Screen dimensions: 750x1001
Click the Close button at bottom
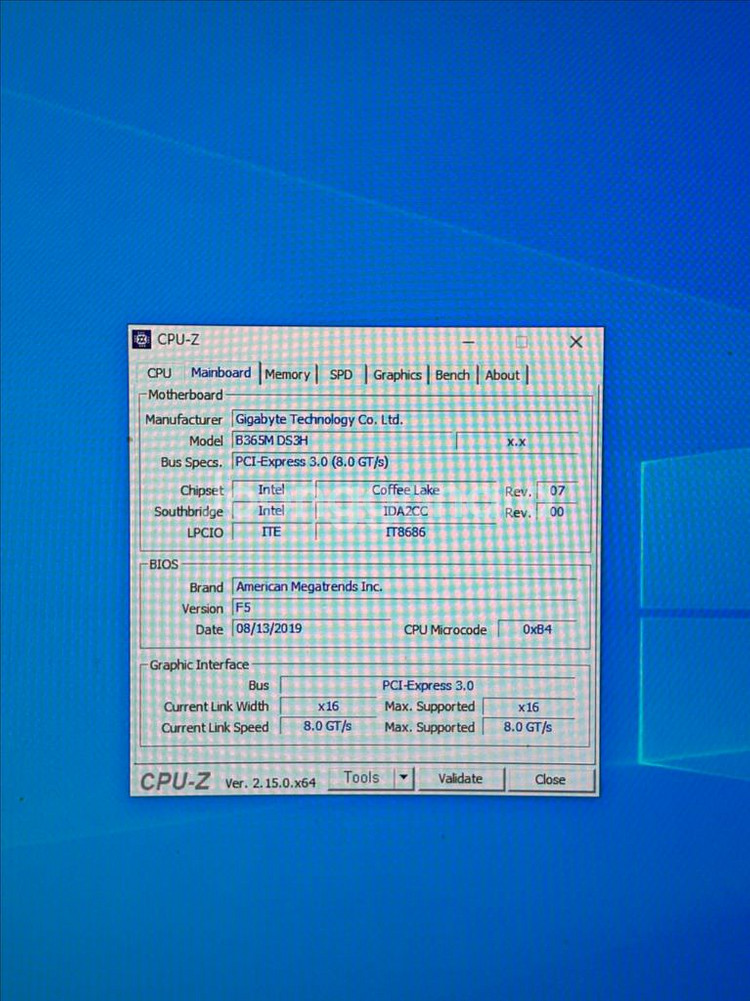[x=550, y=779]
